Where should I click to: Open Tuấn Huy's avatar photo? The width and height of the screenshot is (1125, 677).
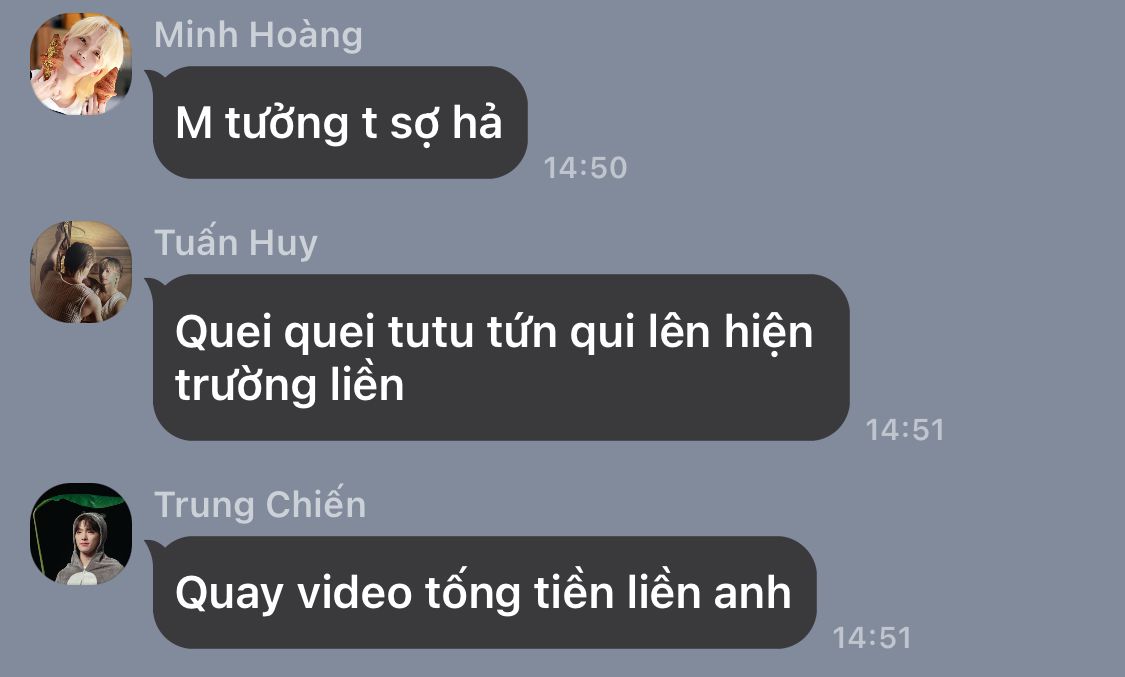pos(81,272)
